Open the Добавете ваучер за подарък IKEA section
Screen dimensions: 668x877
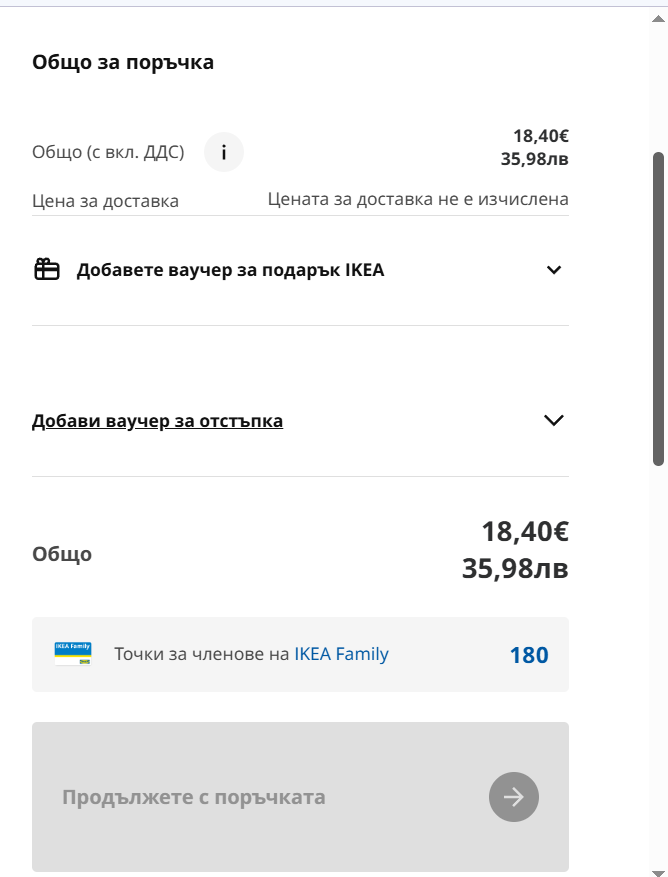(230, 270)
